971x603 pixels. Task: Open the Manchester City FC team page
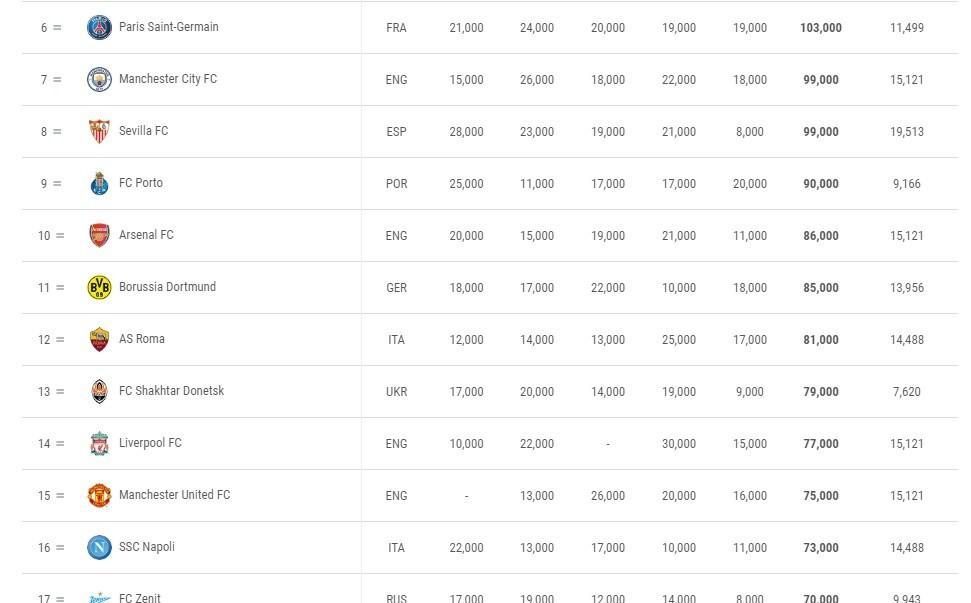tap(168, 79)
